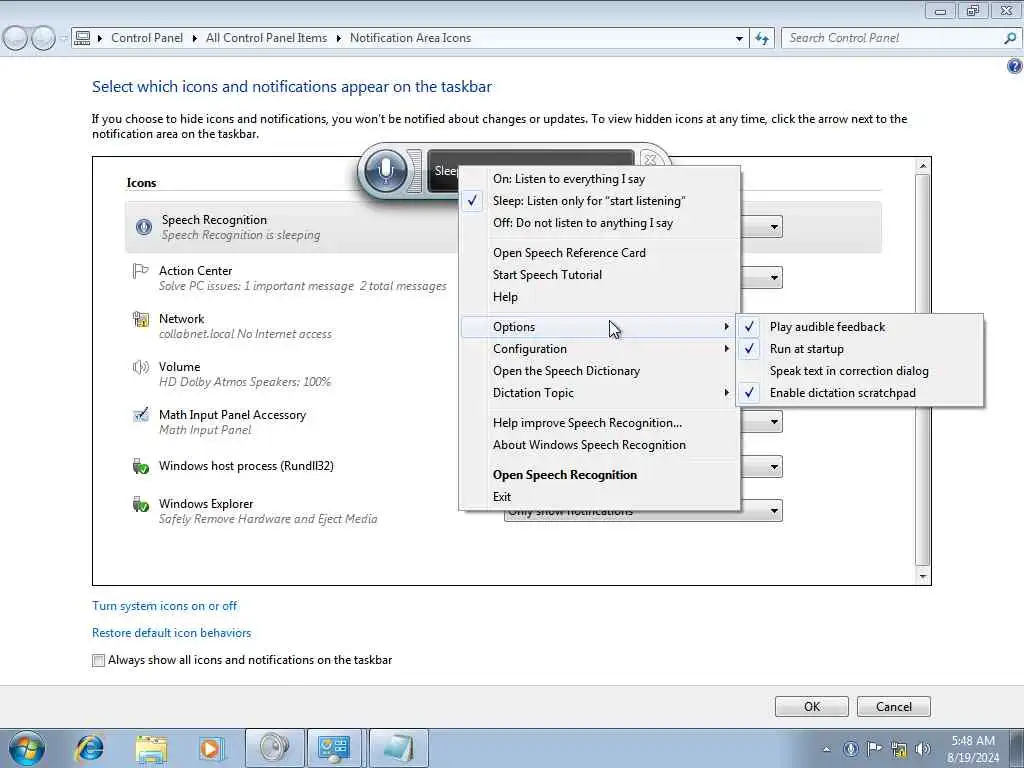
Task: Exit Speech Recognition from menu
Action: [600, 497]
